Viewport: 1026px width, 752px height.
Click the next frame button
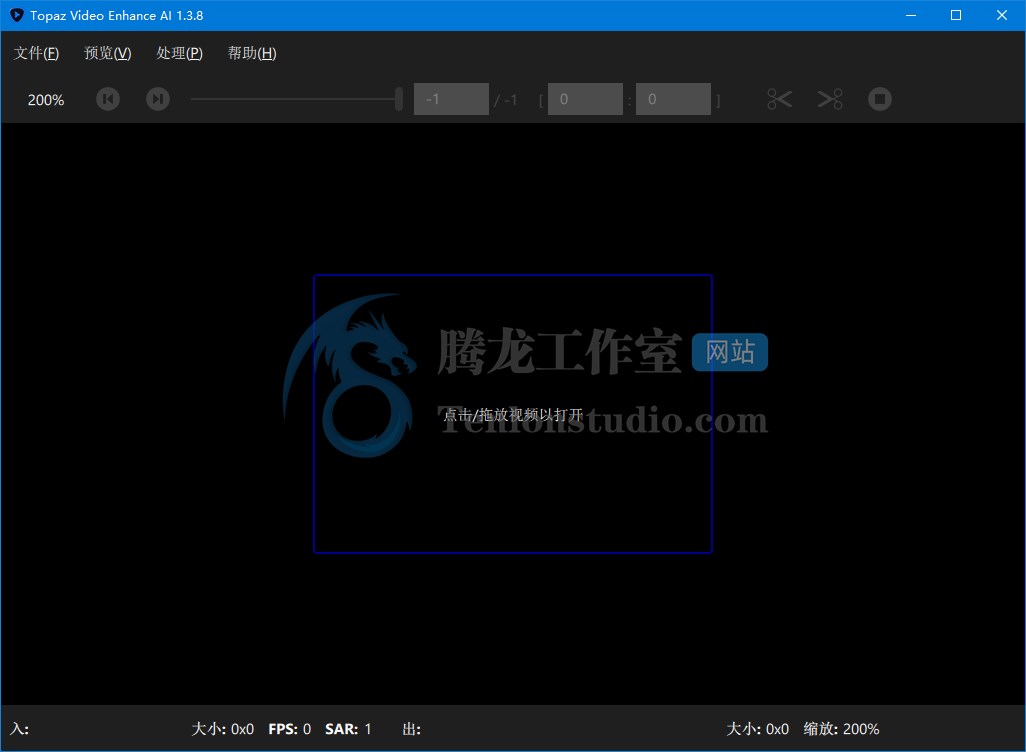(158, 99)
